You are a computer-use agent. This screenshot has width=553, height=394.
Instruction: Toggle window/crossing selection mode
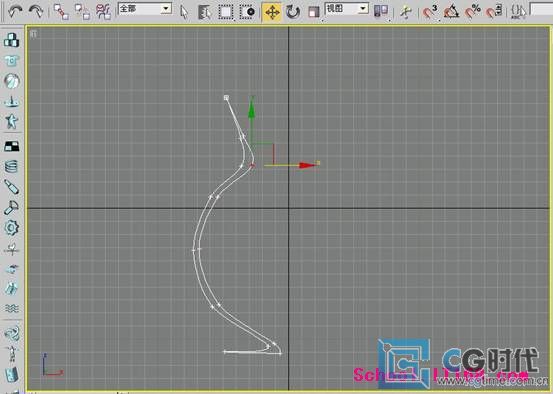[x=247, y=12]
